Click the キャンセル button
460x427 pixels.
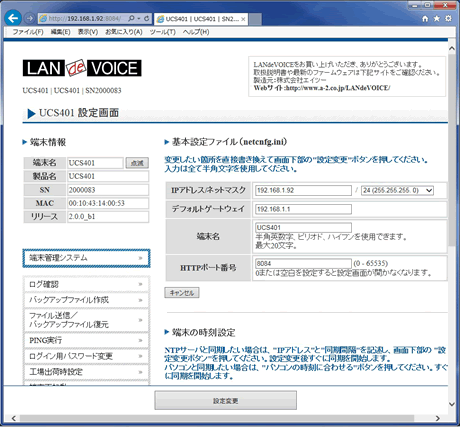(182, 293)
